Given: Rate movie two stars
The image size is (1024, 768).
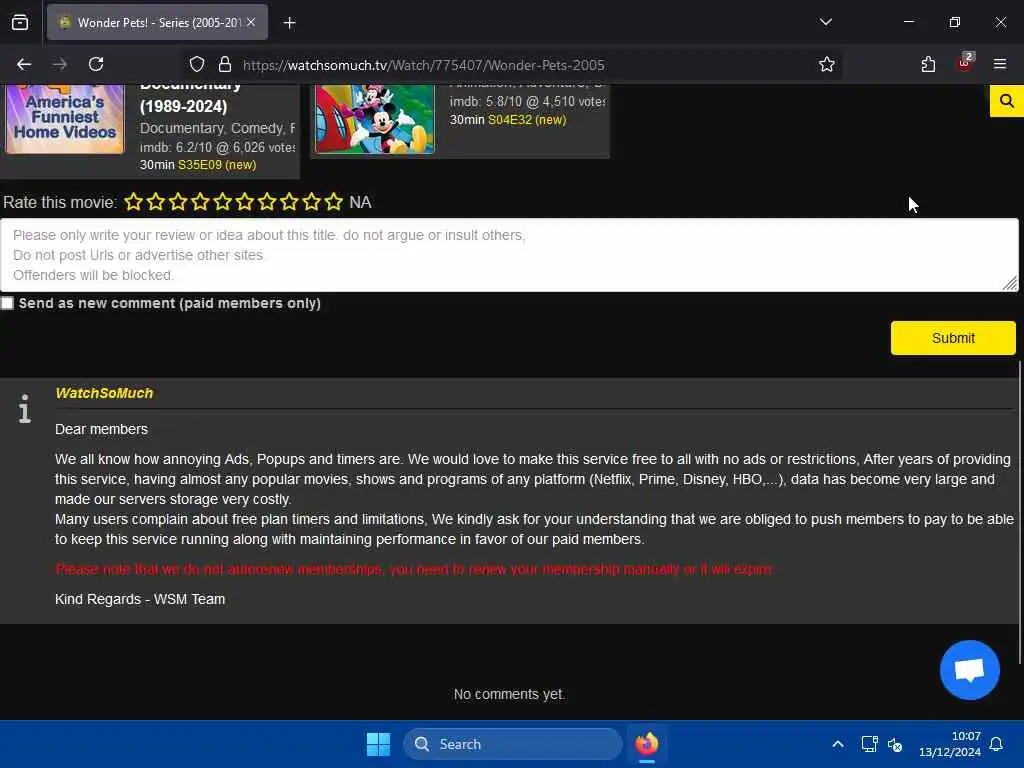Looking at the screenshot, I should [x=155, y=202].
